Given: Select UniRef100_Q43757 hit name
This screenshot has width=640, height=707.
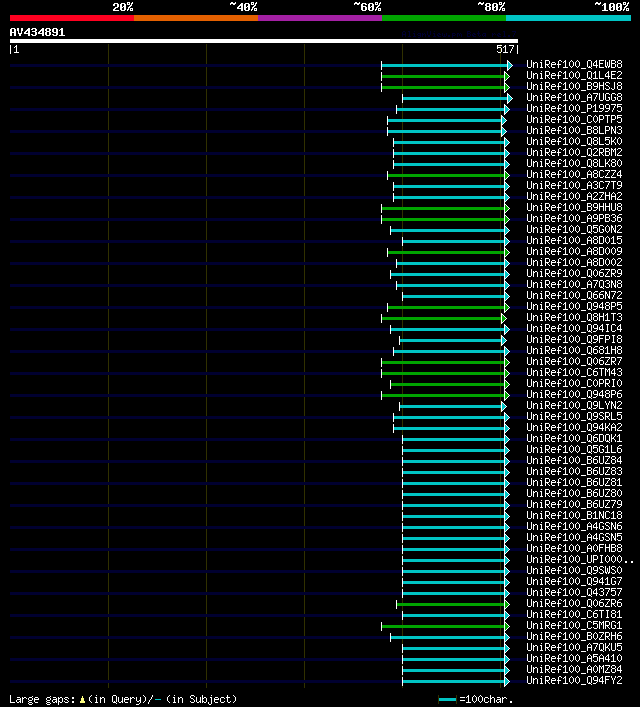Looking at the screenshot, I should (x=574, y=592).
